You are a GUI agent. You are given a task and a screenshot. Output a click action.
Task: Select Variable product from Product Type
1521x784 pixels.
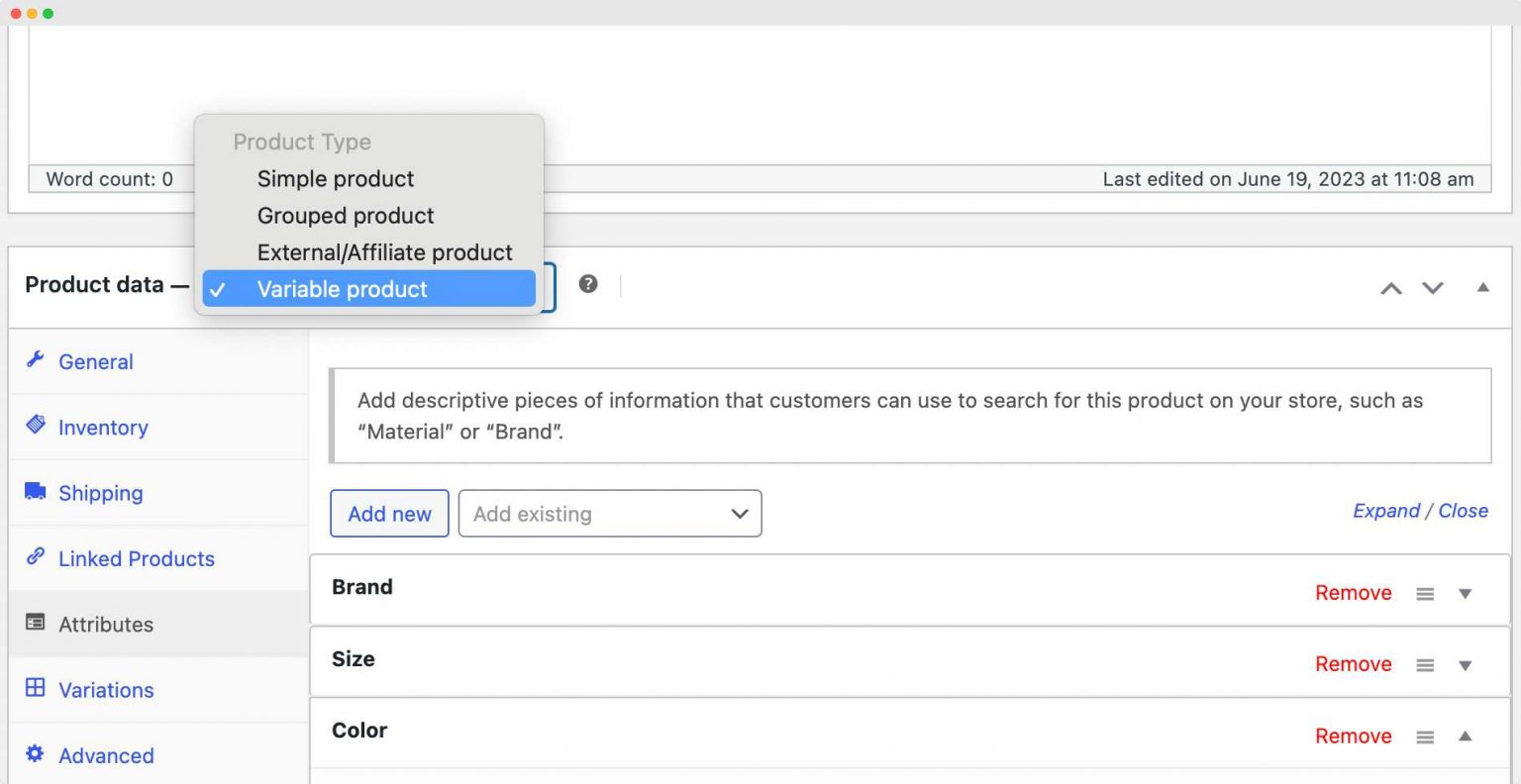click(x=342, y=289)
